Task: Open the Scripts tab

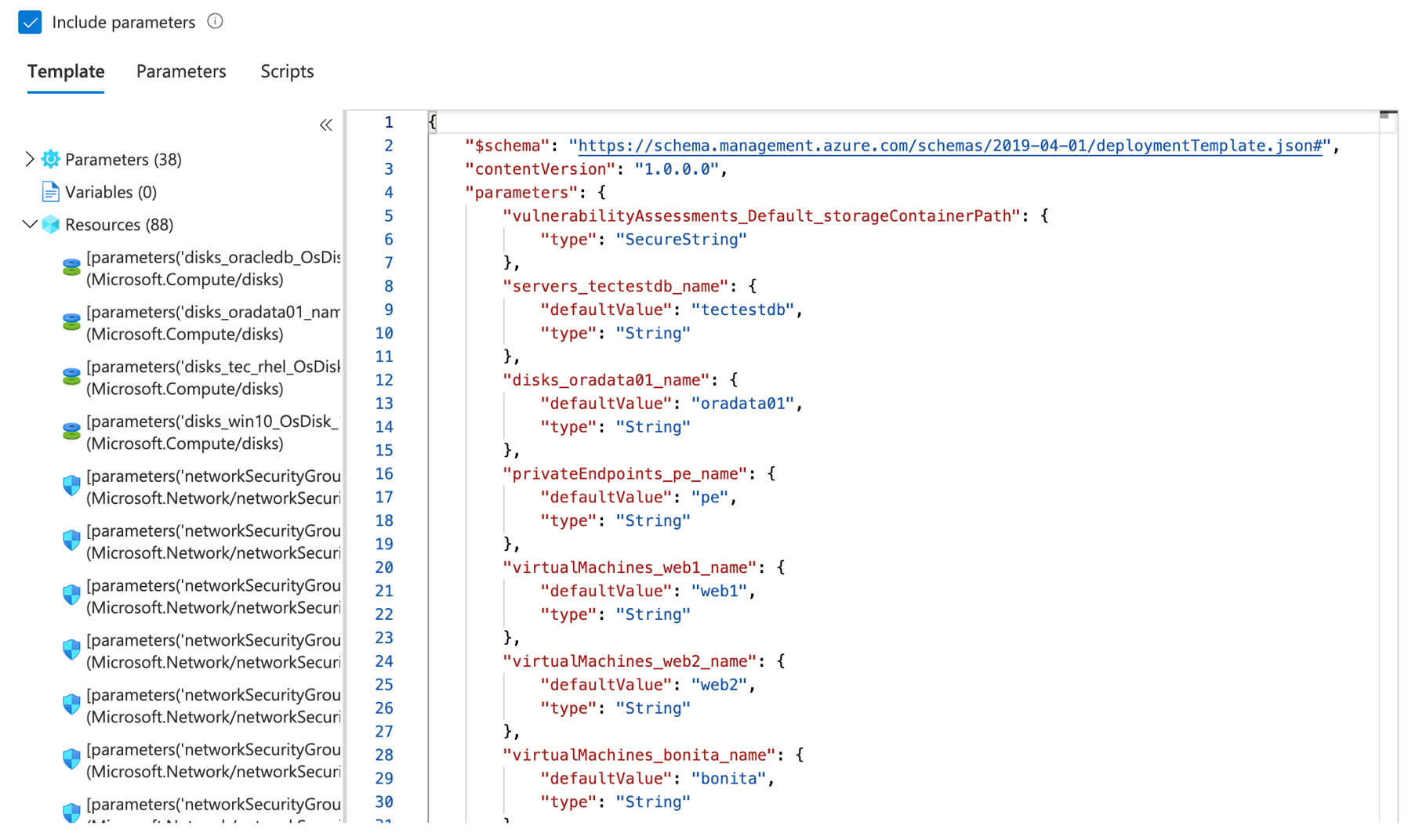Action: click(287, 71)
